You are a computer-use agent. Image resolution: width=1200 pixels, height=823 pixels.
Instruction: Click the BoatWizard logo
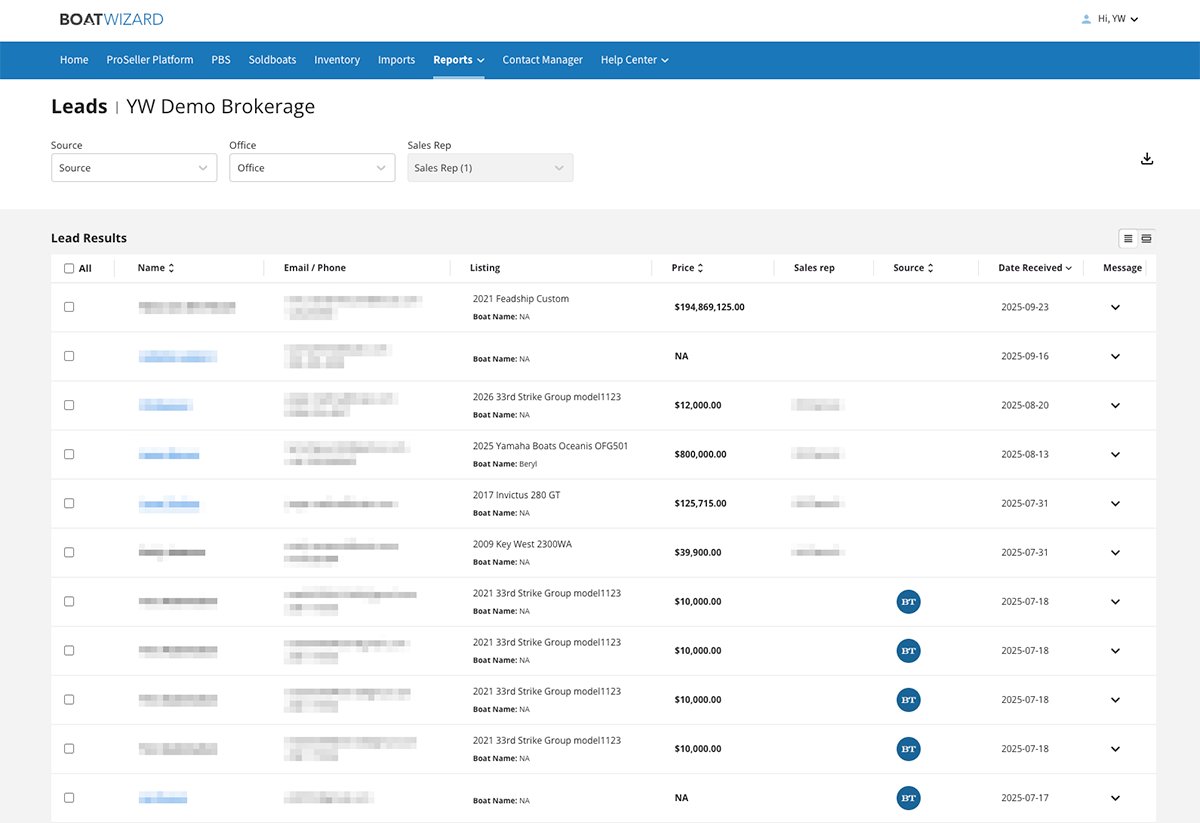pyautogui.click(x=111, y=19)
